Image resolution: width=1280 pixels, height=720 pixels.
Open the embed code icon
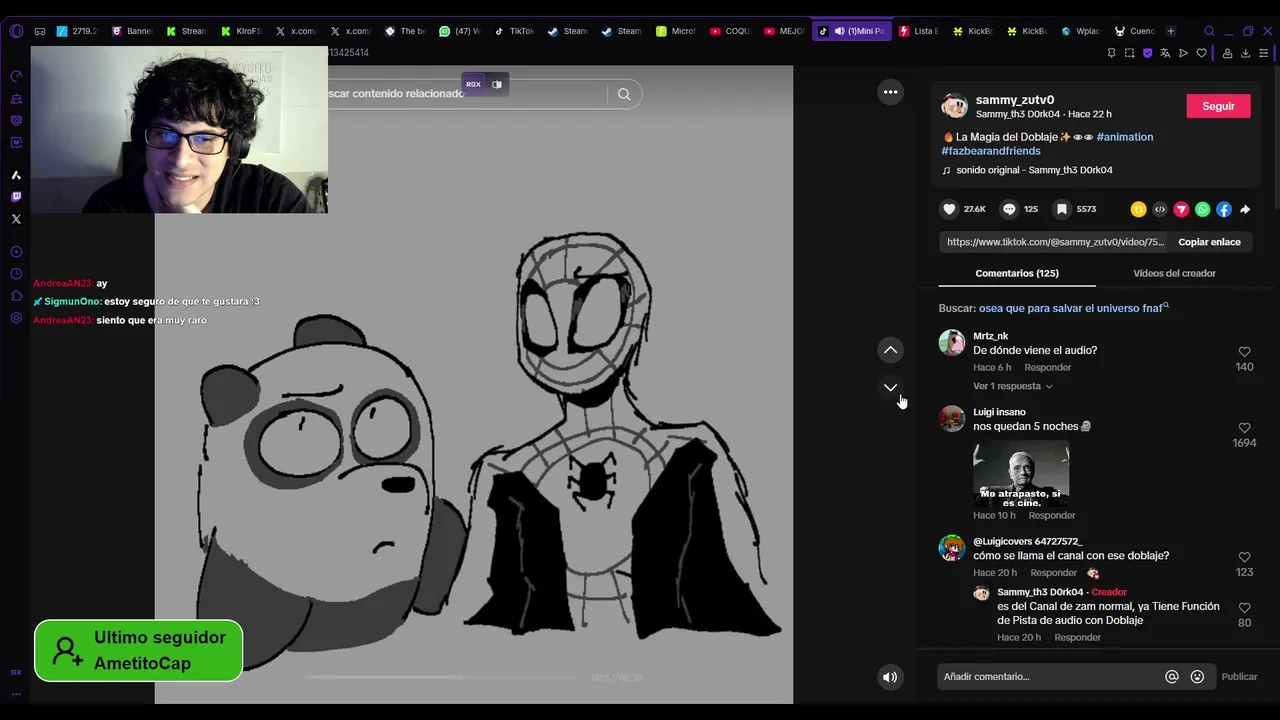click(1160, 209)
